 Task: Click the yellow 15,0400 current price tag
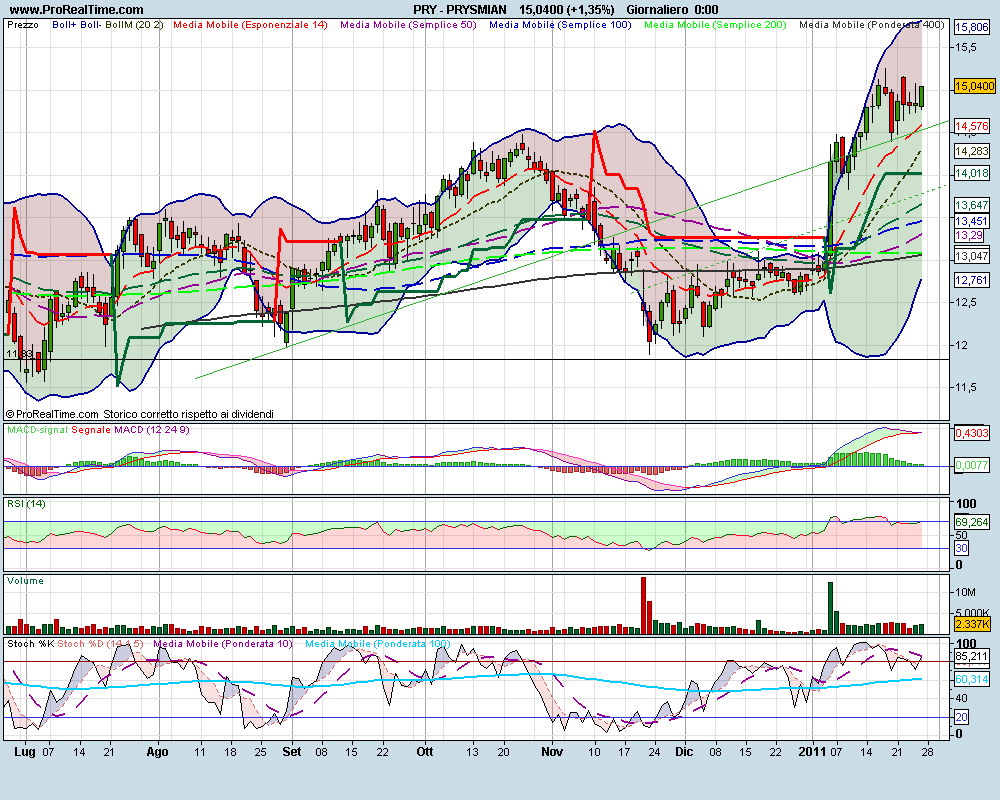974,86
